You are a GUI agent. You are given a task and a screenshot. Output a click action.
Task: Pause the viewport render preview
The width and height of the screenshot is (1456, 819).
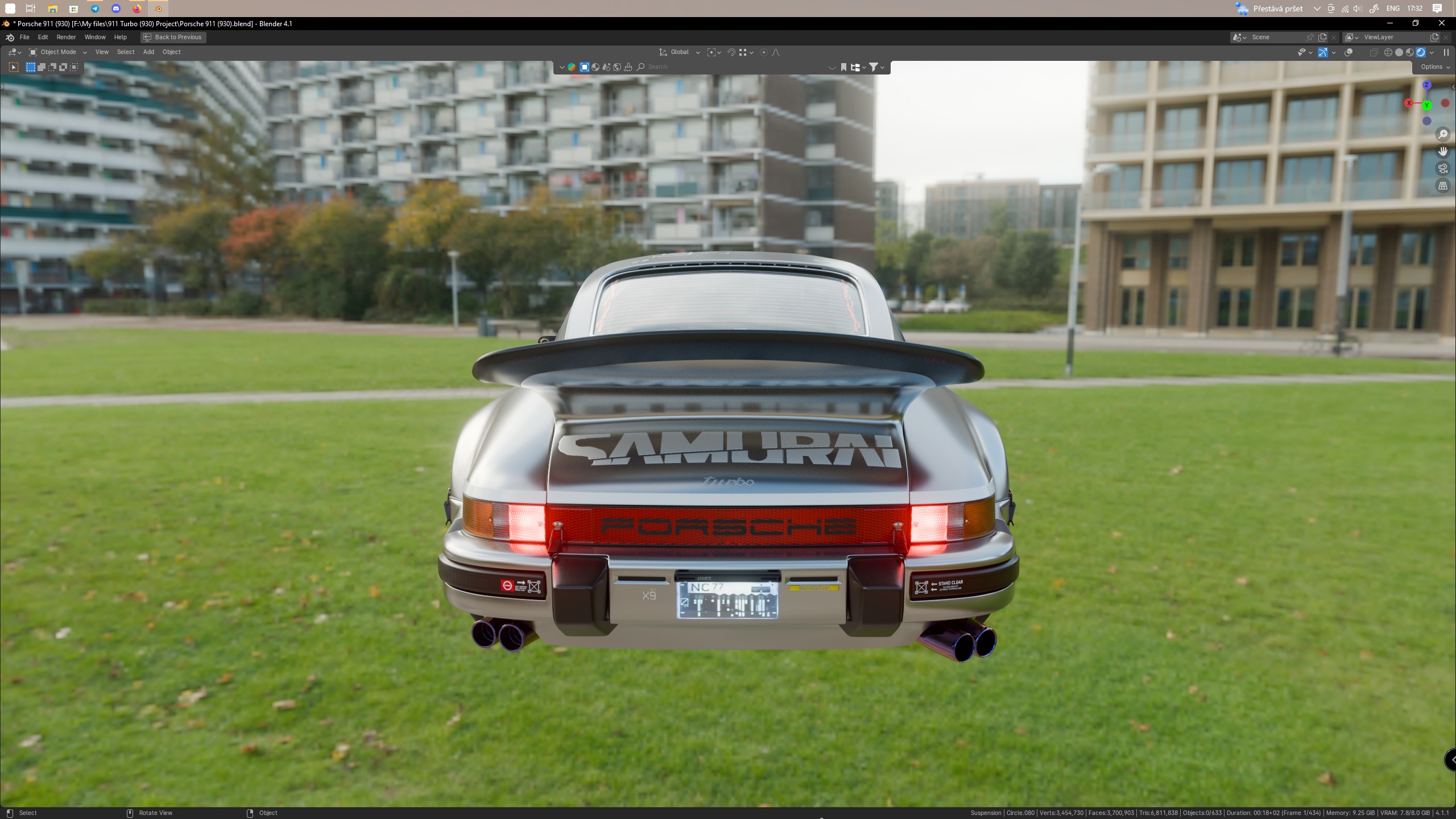click(x=1446, y=52)
